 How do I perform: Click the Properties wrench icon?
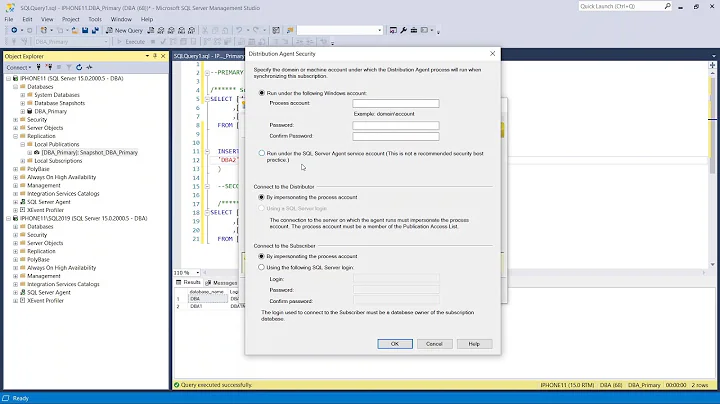tap(404, 30)
